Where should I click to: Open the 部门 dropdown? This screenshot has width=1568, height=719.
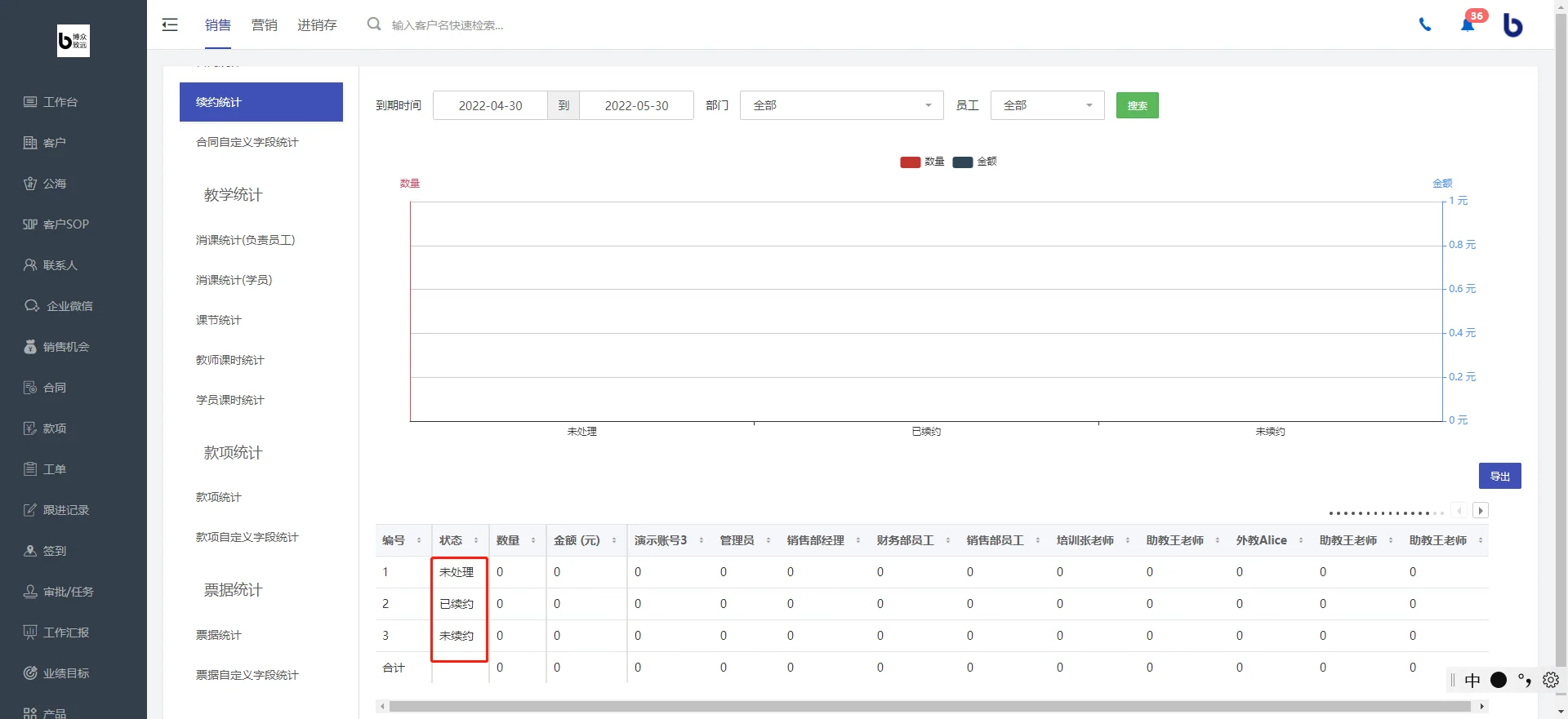click(842, 105)
